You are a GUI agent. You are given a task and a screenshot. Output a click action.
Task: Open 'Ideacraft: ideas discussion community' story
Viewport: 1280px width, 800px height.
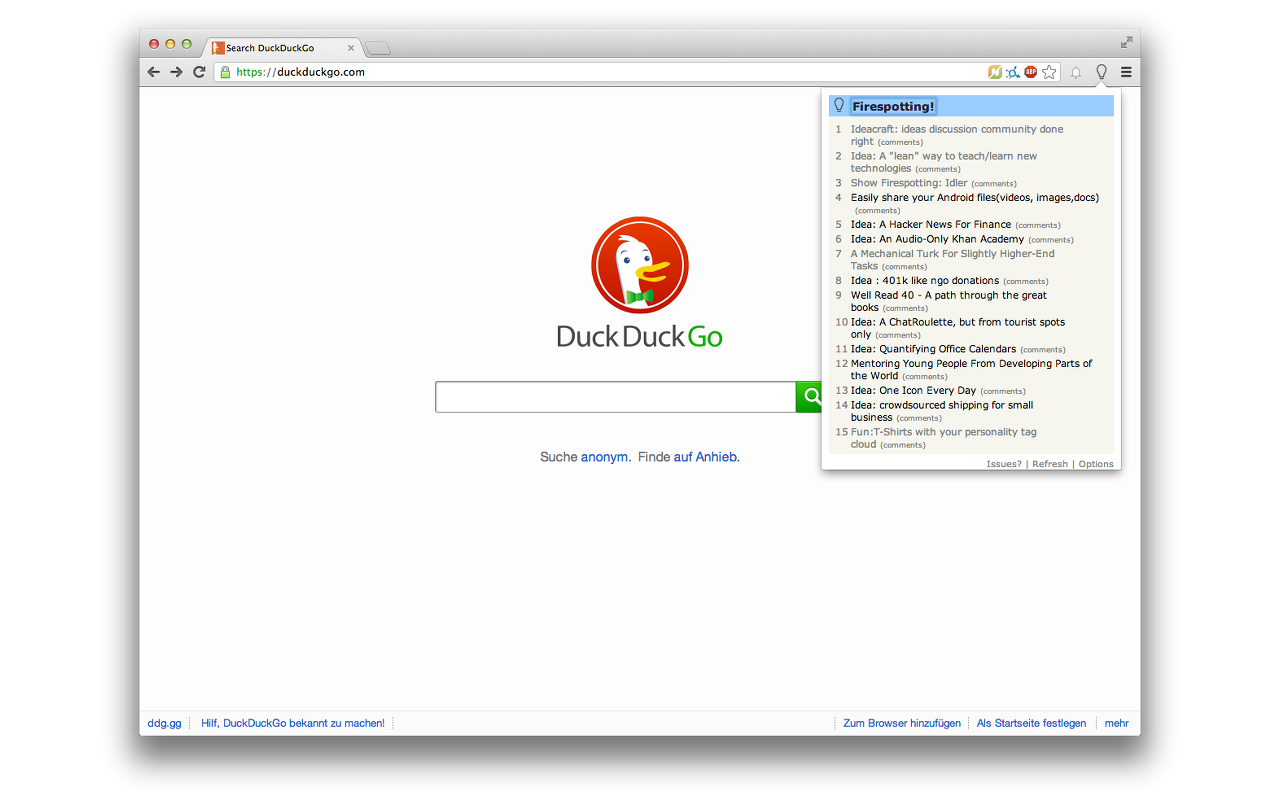point(957,135)
